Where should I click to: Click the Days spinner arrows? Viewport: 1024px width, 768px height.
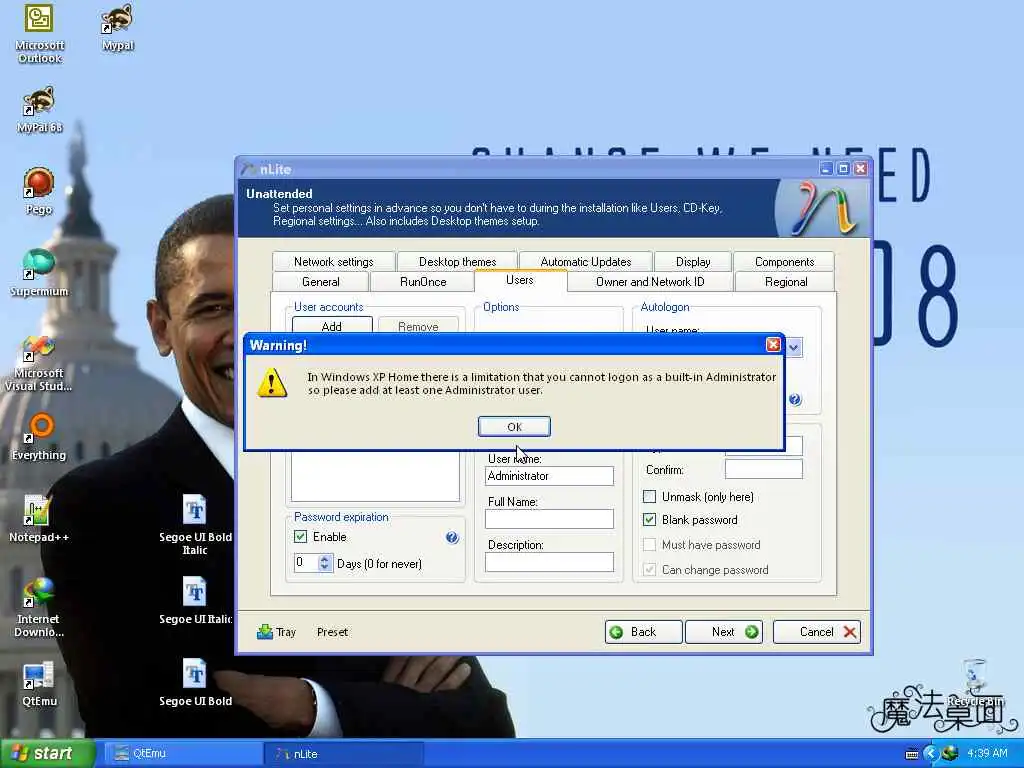coord(325,563)
